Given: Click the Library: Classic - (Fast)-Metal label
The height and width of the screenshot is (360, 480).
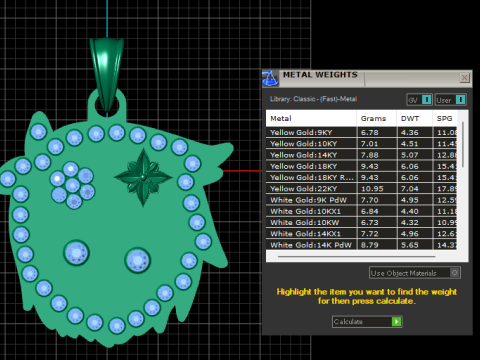Looking at the screenshot, I should click(x=313, y=99).
